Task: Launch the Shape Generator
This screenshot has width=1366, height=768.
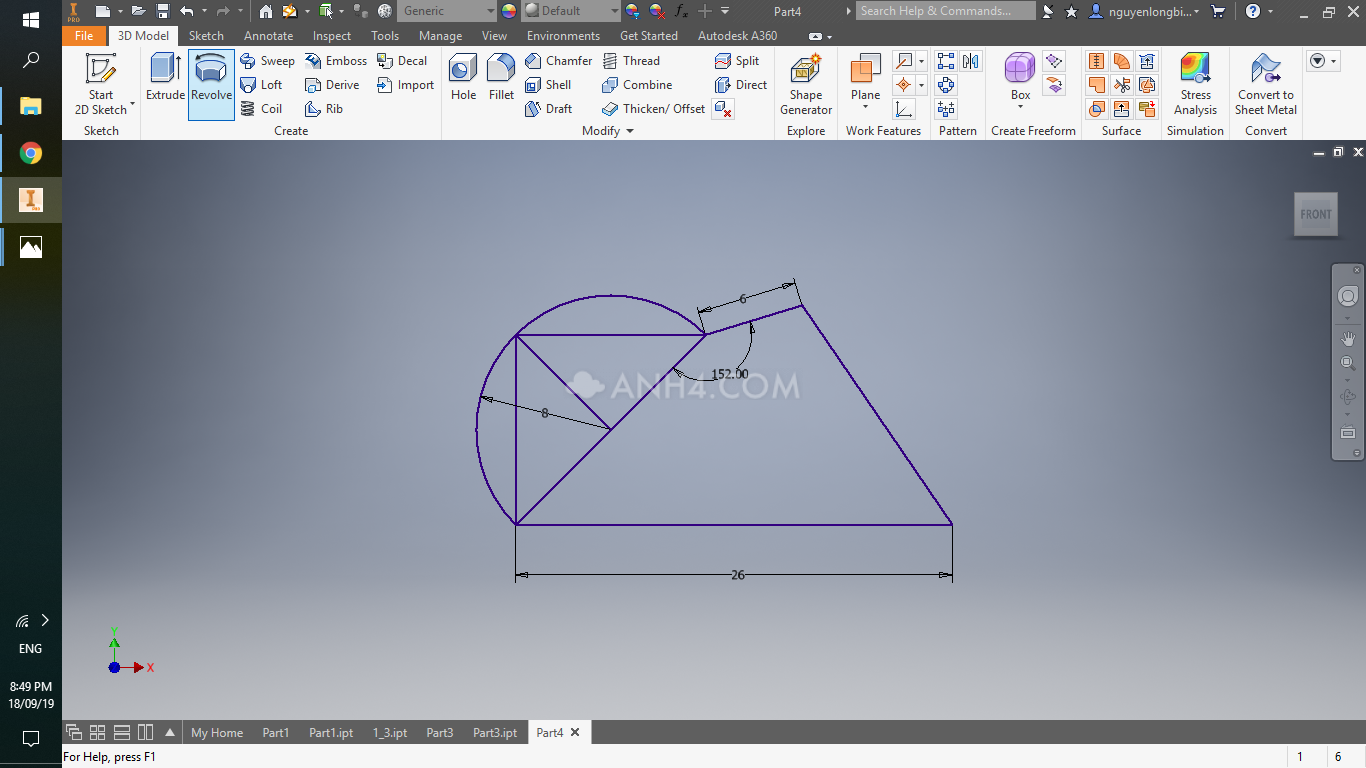Action: [x=806, y=85]
